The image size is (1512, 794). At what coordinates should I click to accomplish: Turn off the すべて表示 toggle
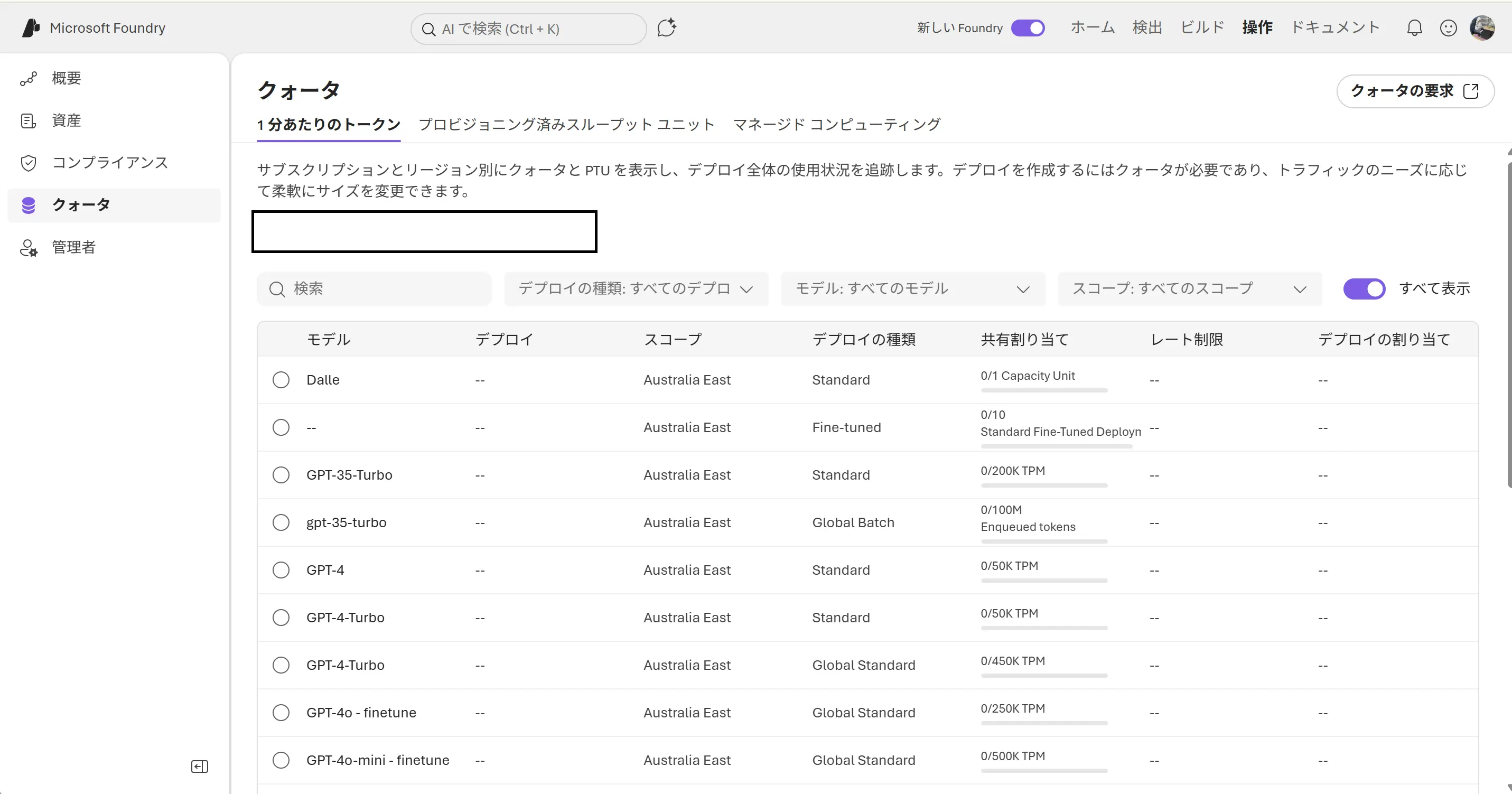tap(1364, 289)
